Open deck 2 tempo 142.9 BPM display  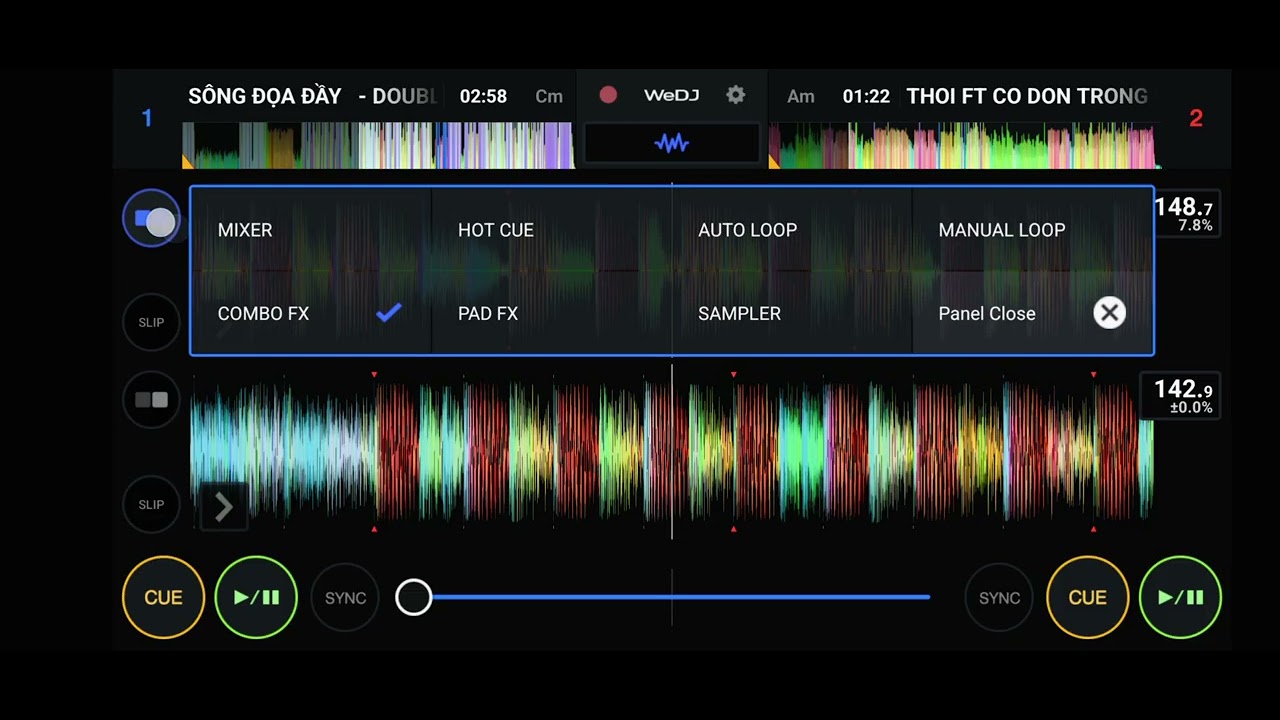(x=1178, y=395)
